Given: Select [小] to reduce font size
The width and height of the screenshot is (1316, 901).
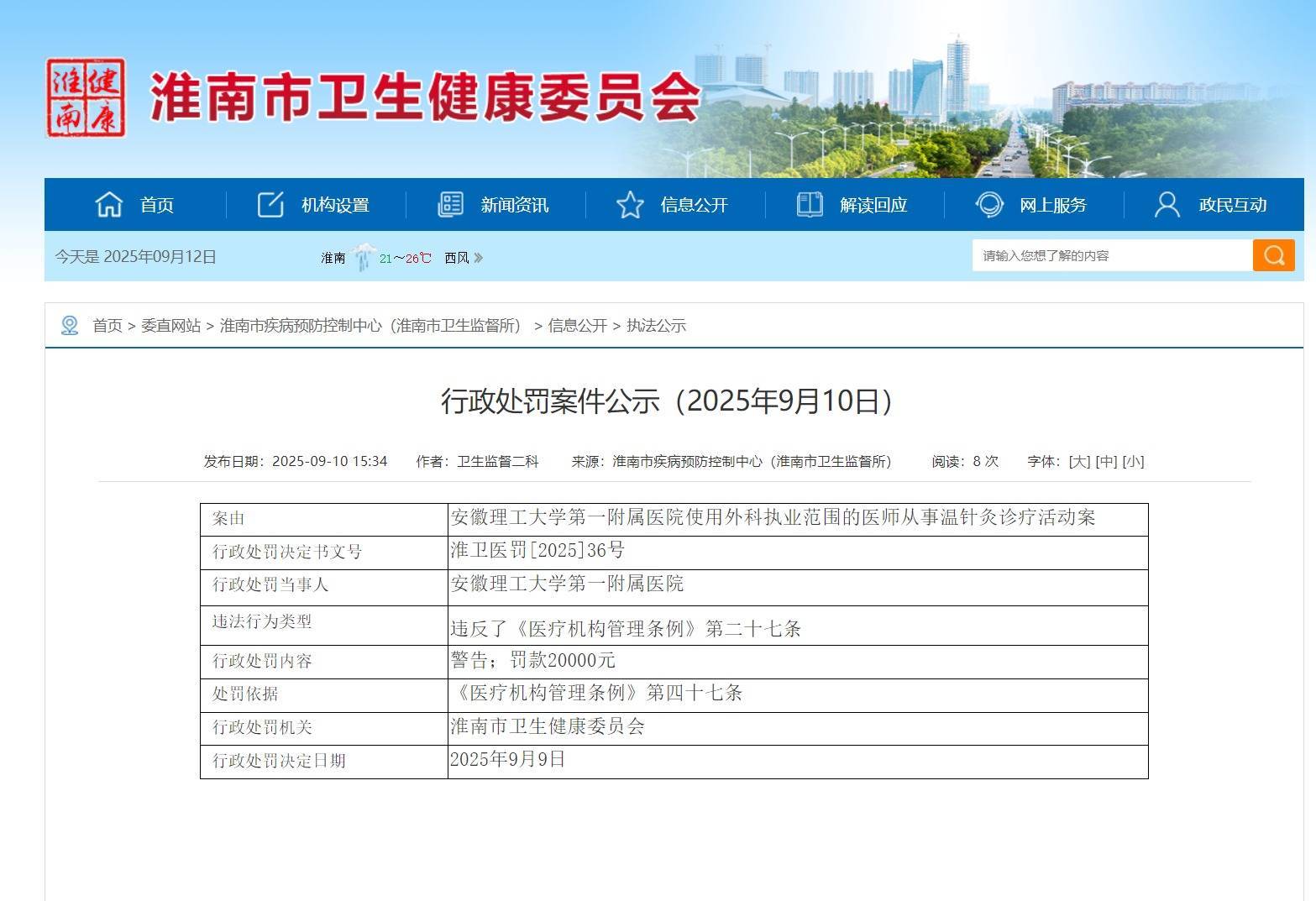Looking at the screenshot, I should (1132, 461).
